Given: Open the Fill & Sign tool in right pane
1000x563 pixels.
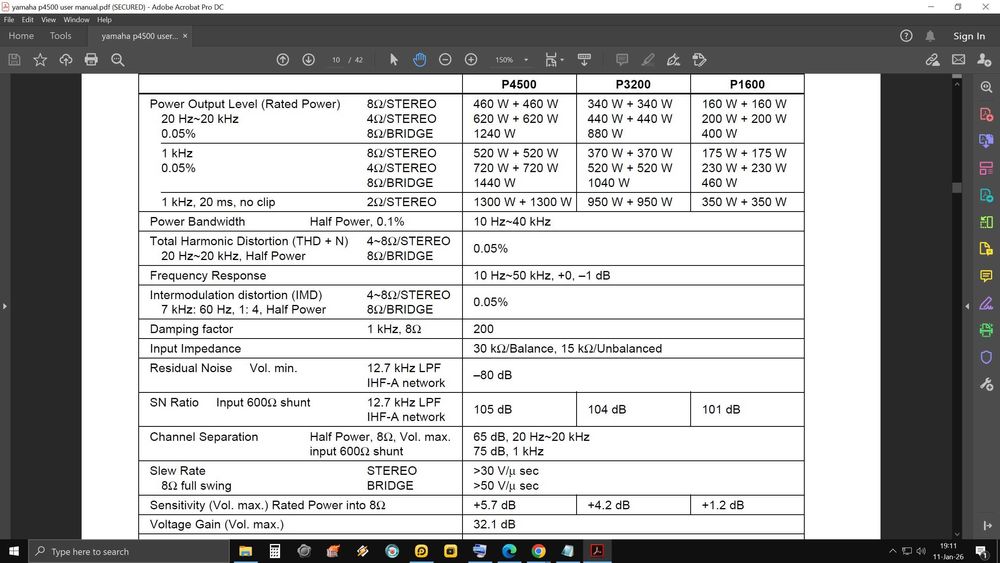Looking at the screenshot, I should tap(986, 303).
